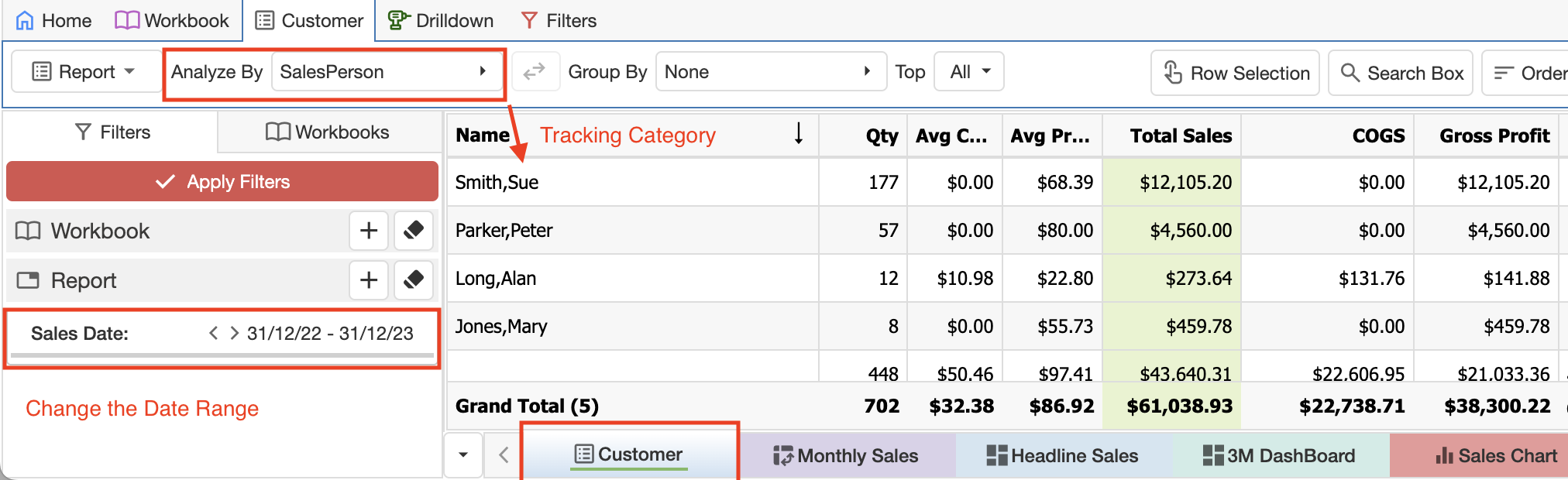Image resolution: width=1568 pixels, height=480 pixels.
Task: Switch to the Drilldown tab
Action: [441, 20]
